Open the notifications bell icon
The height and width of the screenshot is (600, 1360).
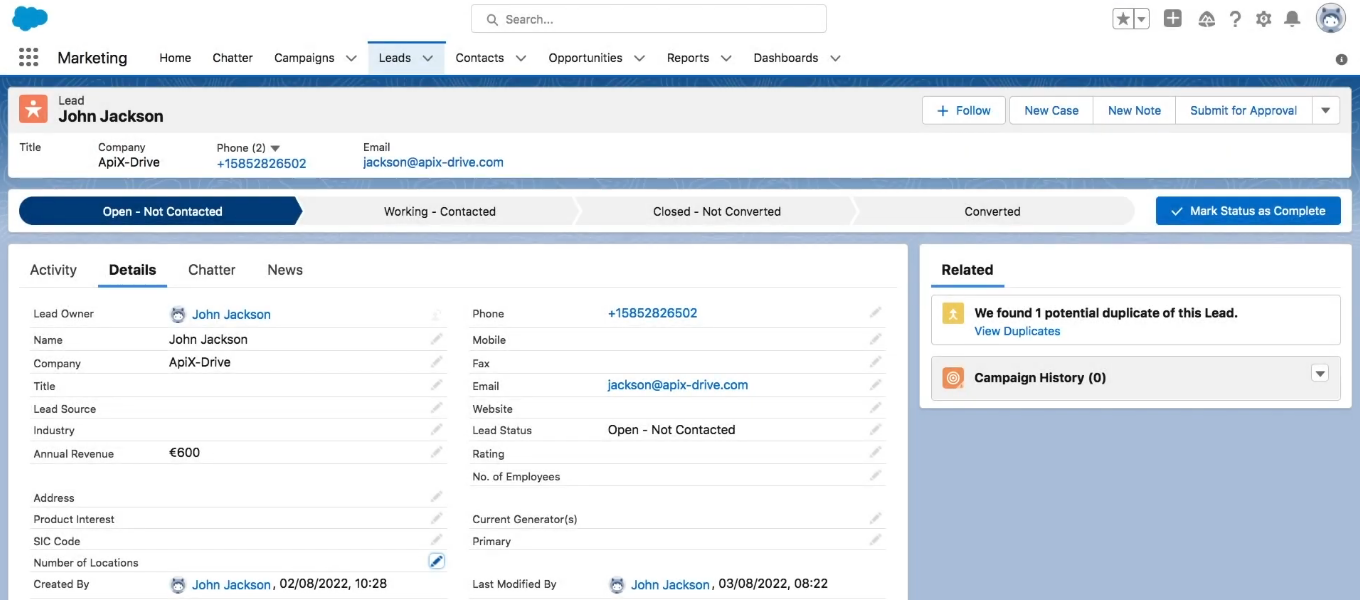(1293, 18)
